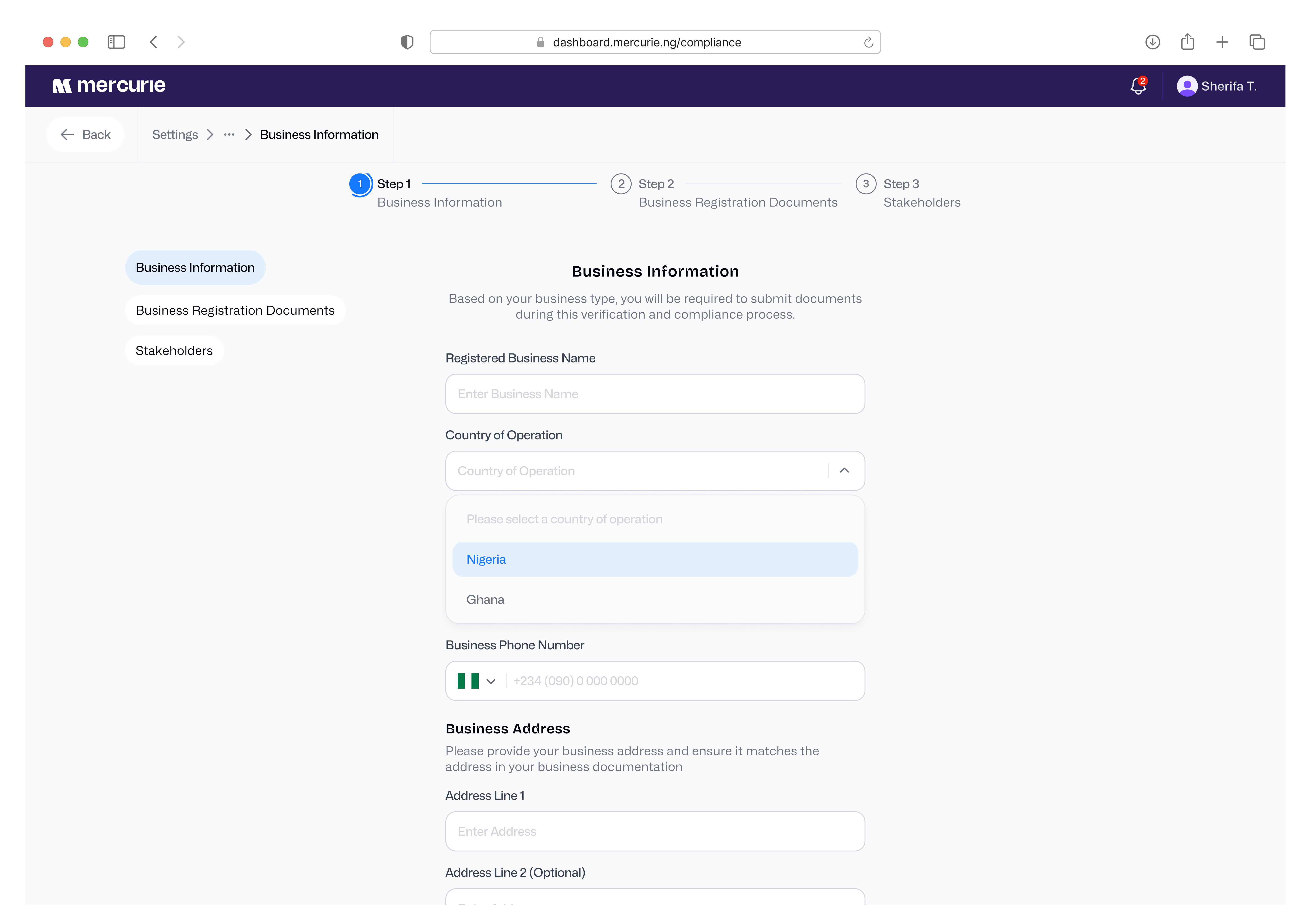The image size is (1311, 924).
Task: Click the Business Information breadcrumb
Action: [319, 135]
